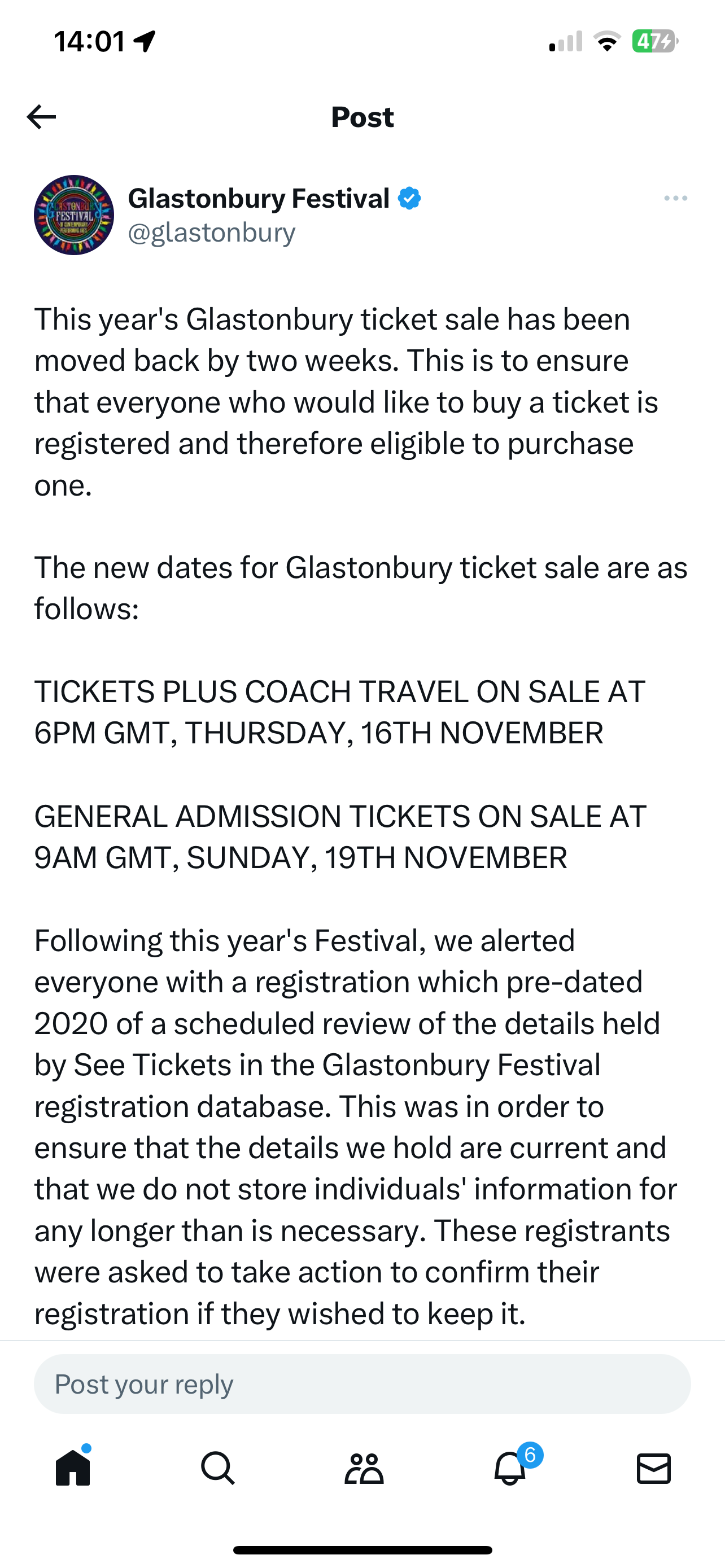Tap the battery indicator in status bar
The width and height of the screenshot is (725, 1568).
tap(655, 41)
